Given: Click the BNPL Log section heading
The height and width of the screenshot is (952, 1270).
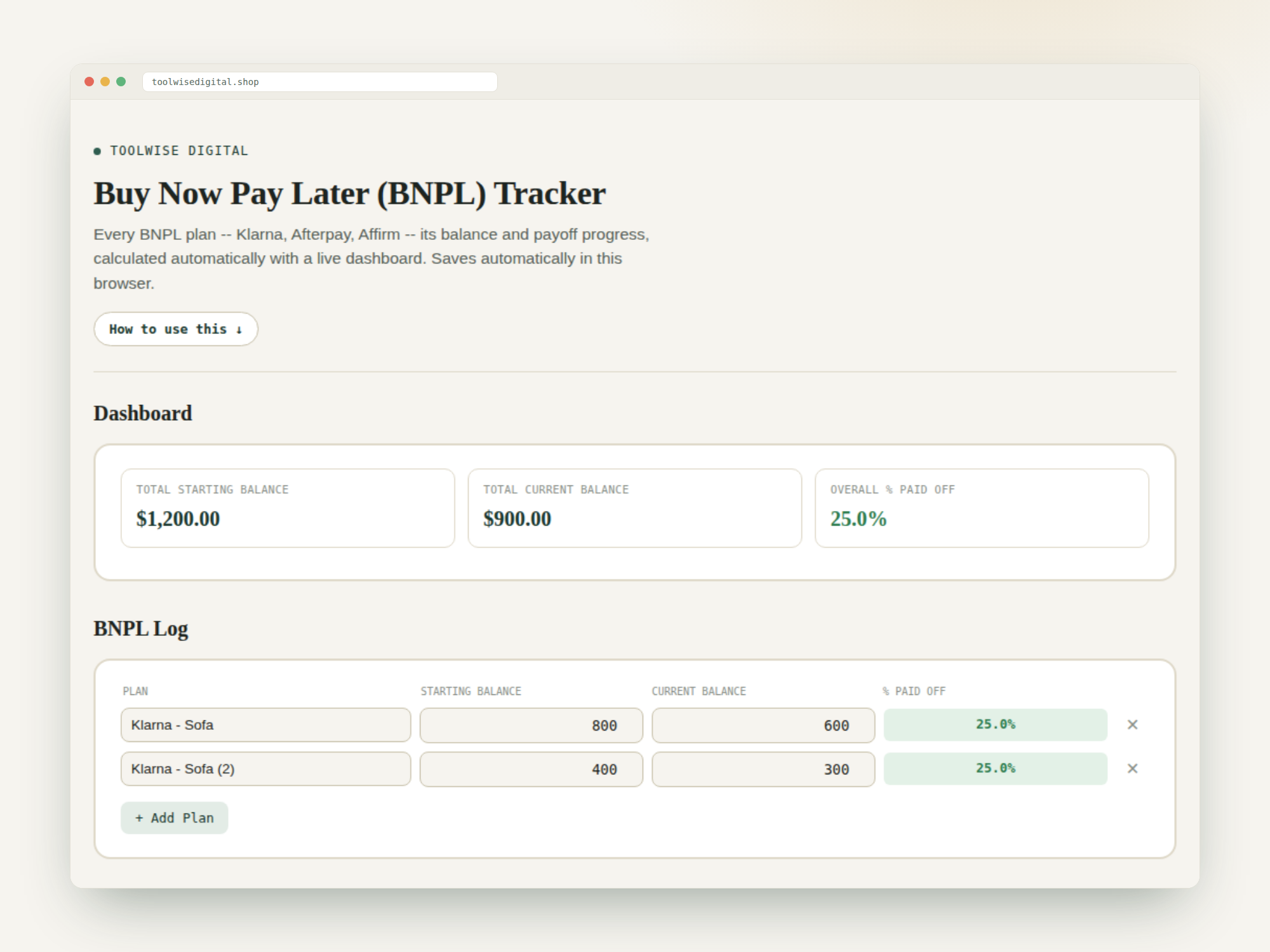Looking at the screenshot, I should (x=141, y=628).
